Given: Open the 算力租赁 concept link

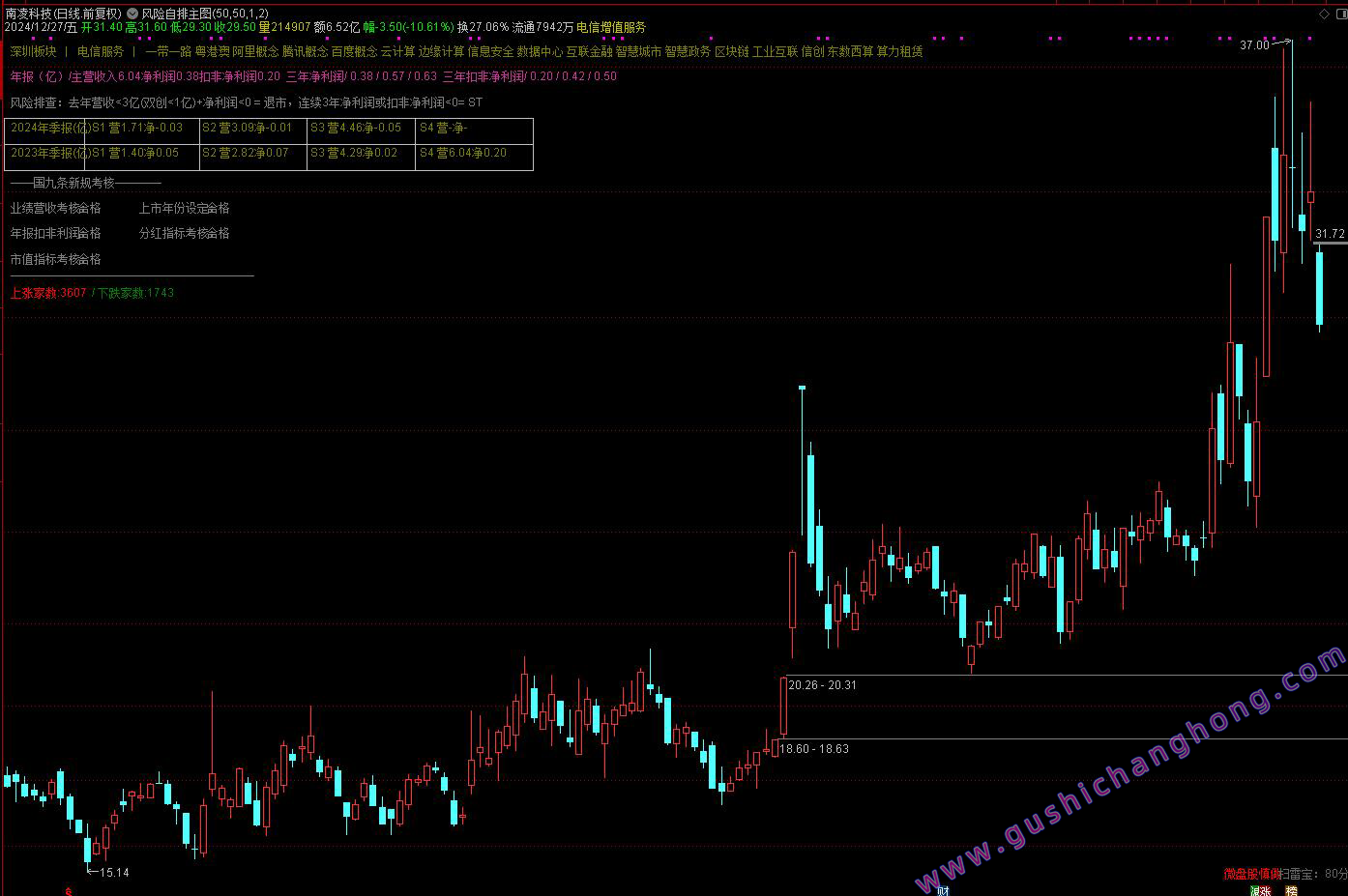Looking at the screenshot, I should click(x=900, y=51).
